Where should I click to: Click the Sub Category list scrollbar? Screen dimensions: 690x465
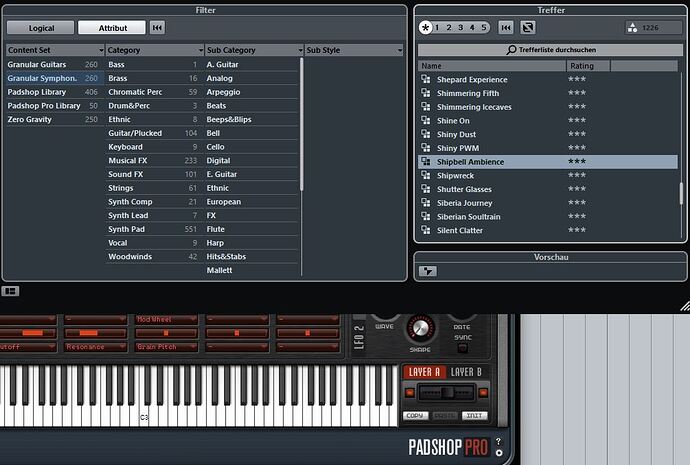coord(301,124)
